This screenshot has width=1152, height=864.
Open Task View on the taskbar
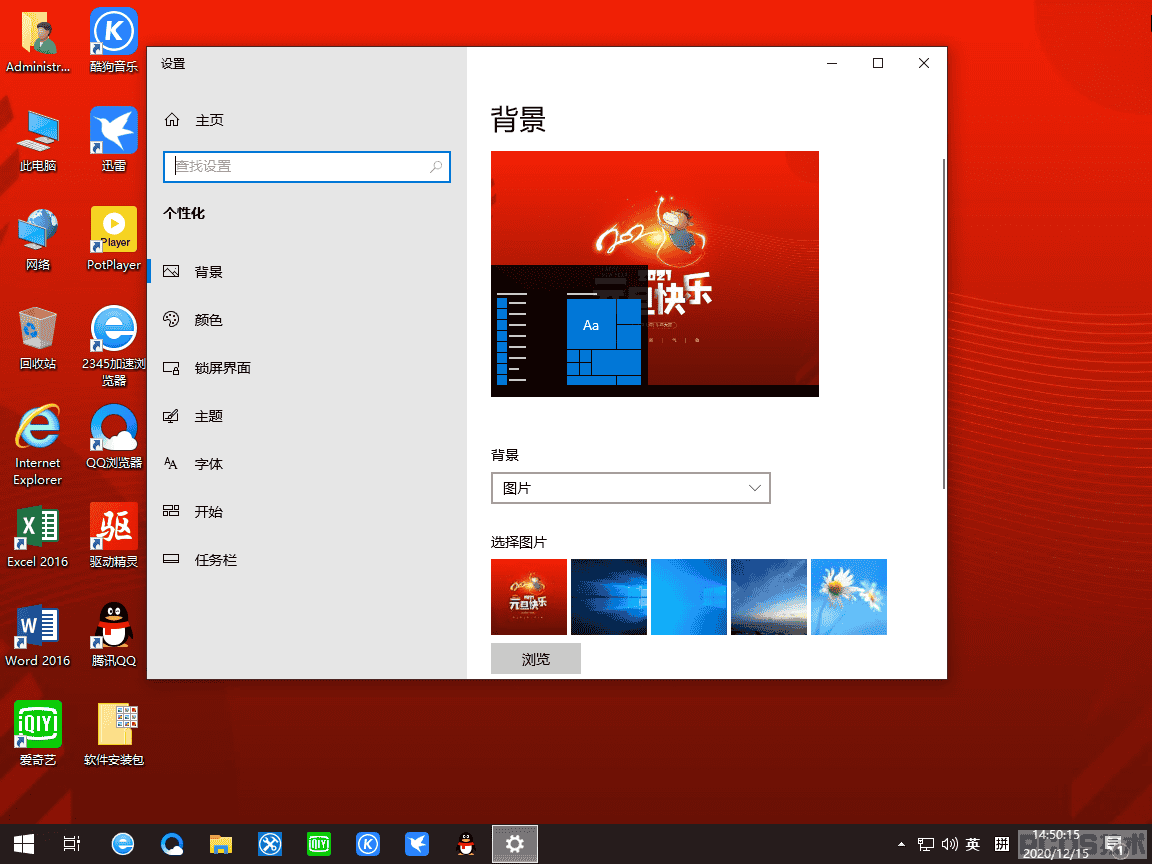tap(71, 844)
